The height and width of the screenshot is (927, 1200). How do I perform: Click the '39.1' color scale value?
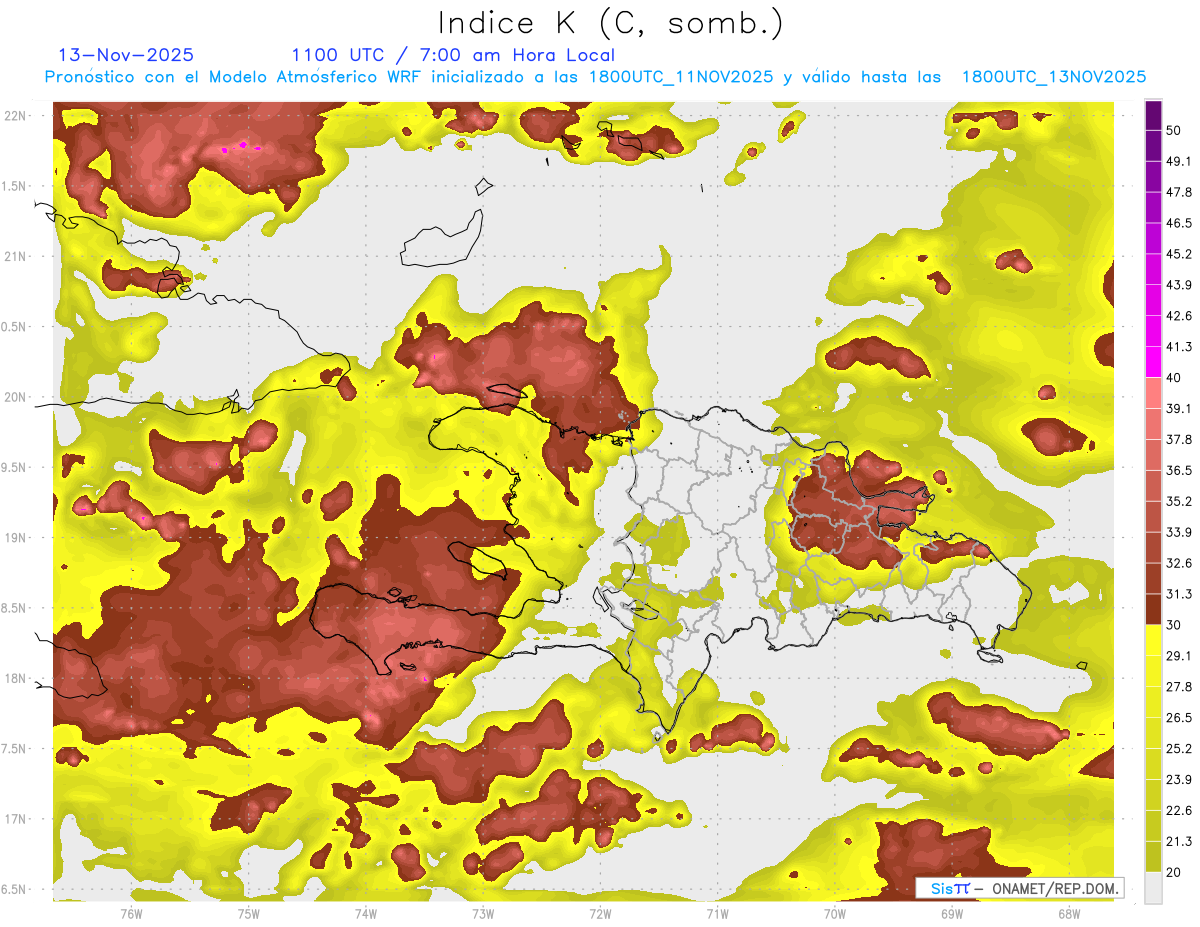tap(1179, 408)
